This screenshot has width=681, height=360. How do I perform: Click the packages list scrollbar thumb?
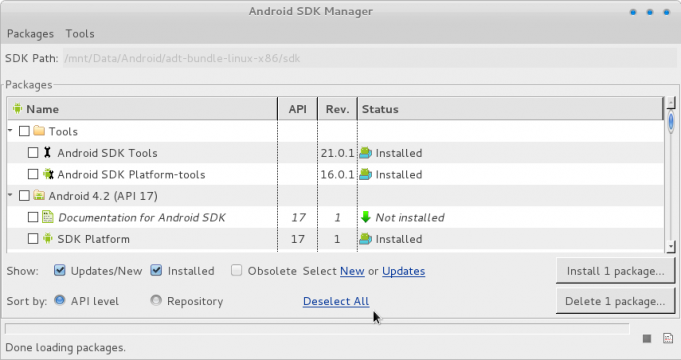671,121
